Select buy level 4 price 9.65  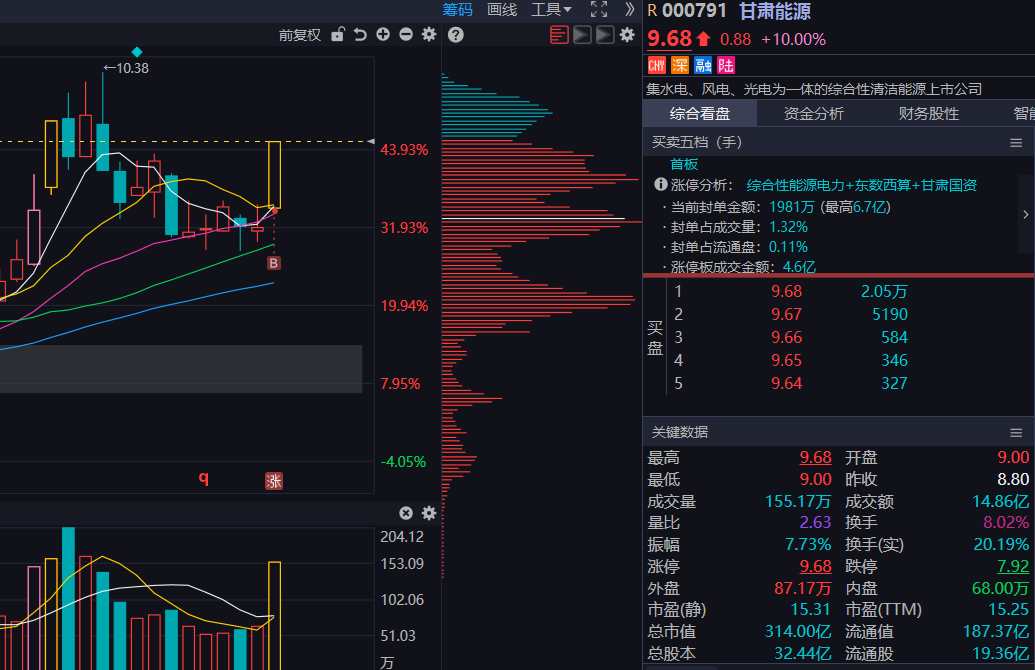pyautogui.click(x=786, y=360)
